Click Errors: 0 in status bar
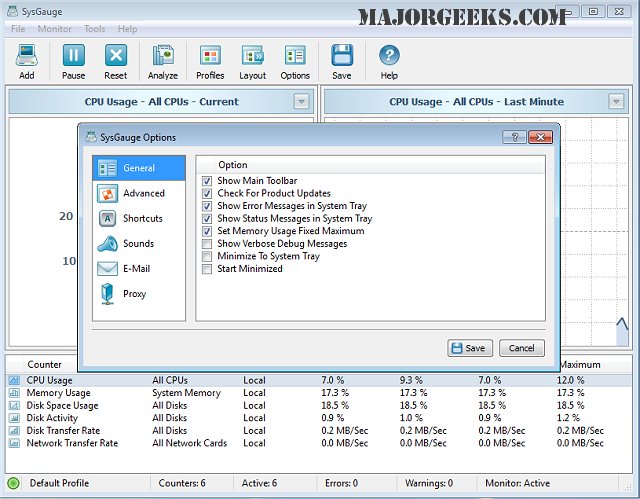 point(341,483)
